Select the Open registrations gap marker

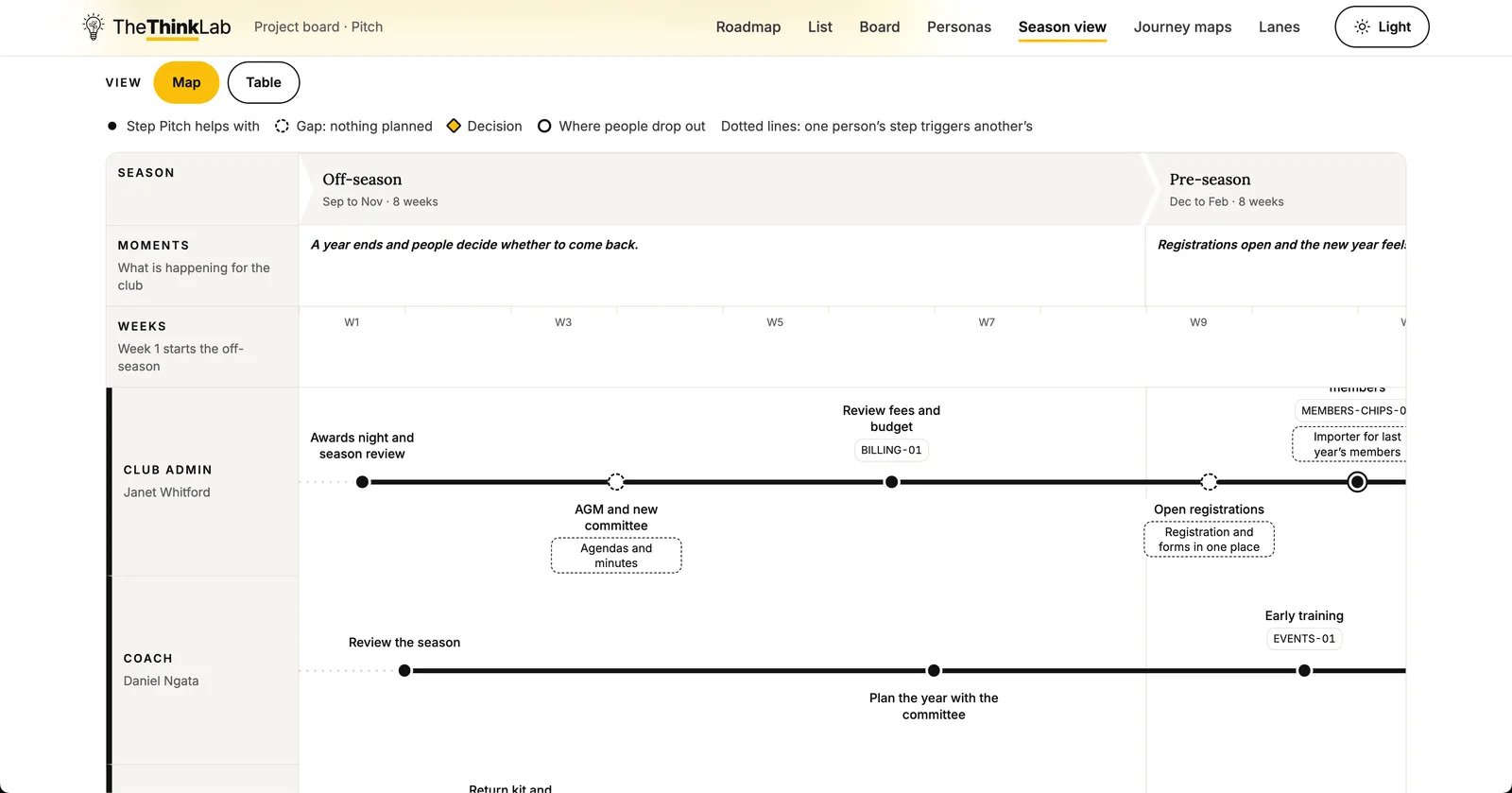point(1209,482)
